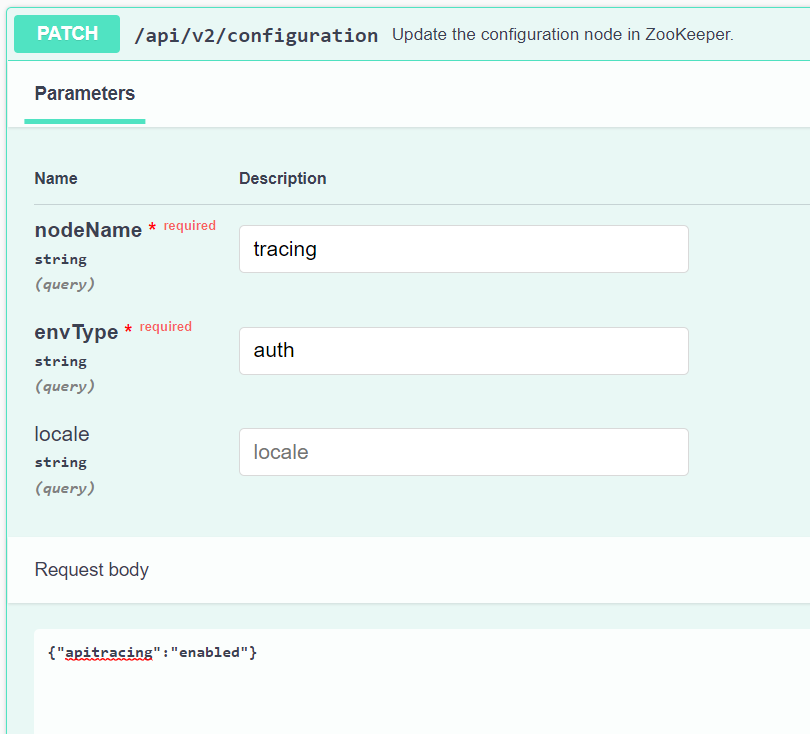Switch to the Parameters tab
Viewport: 810px width, 734px height.
click(85, 94)
